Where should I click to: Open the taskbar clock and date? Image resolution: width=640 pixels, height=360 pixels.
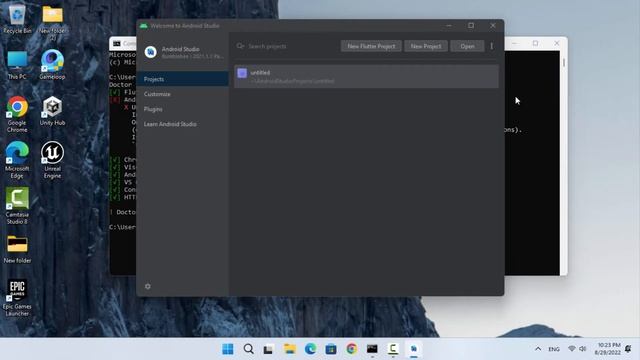[x=607, y=349]
